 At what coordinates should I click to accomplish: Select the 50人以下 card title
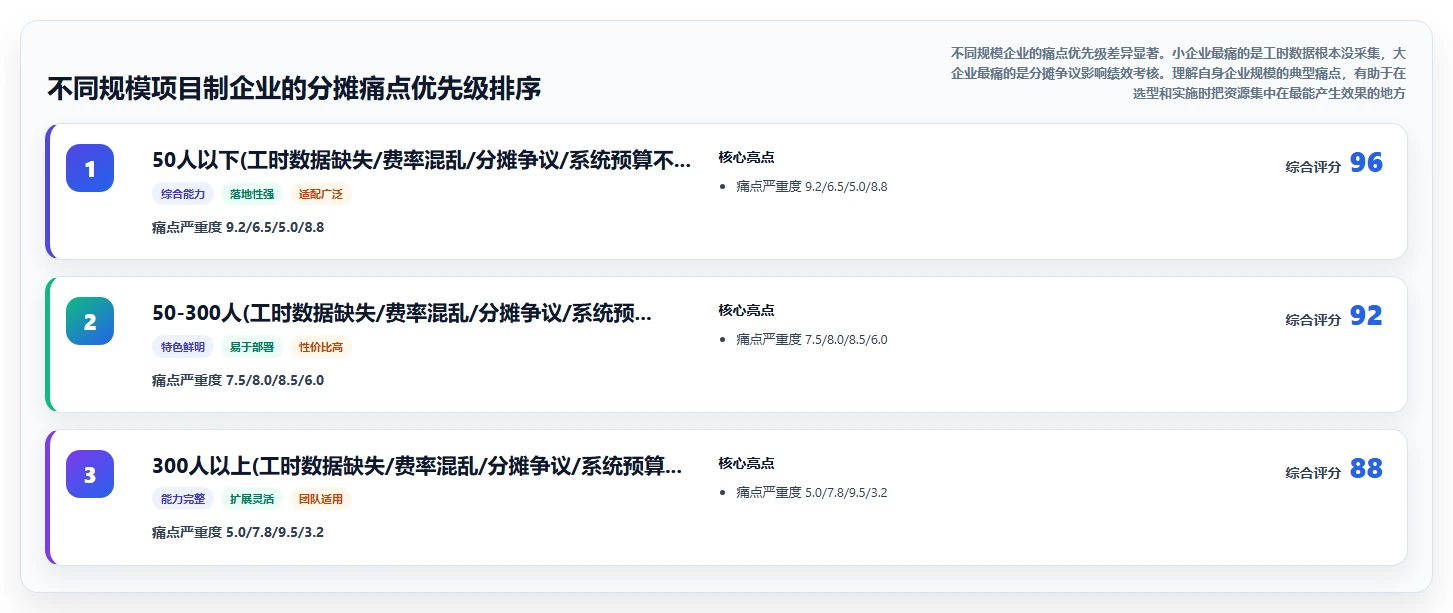(x=421, y=160)
